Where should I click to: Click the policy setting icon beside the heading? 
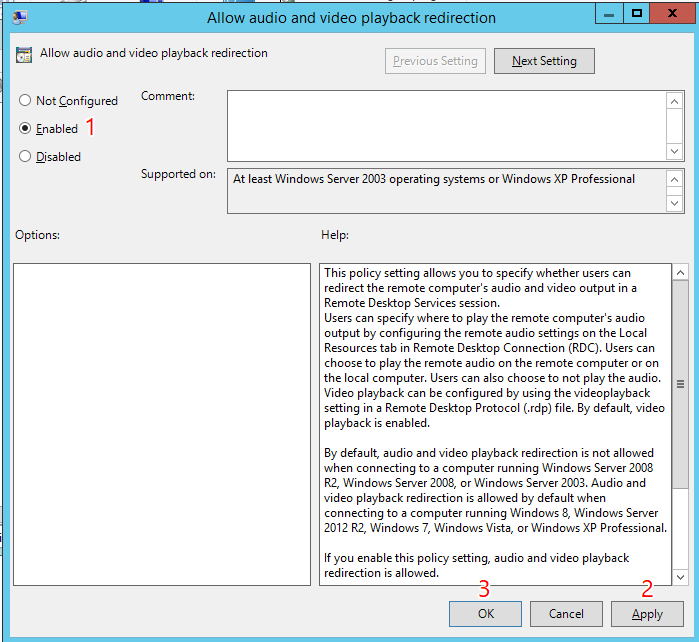click(x=24, y=55)
